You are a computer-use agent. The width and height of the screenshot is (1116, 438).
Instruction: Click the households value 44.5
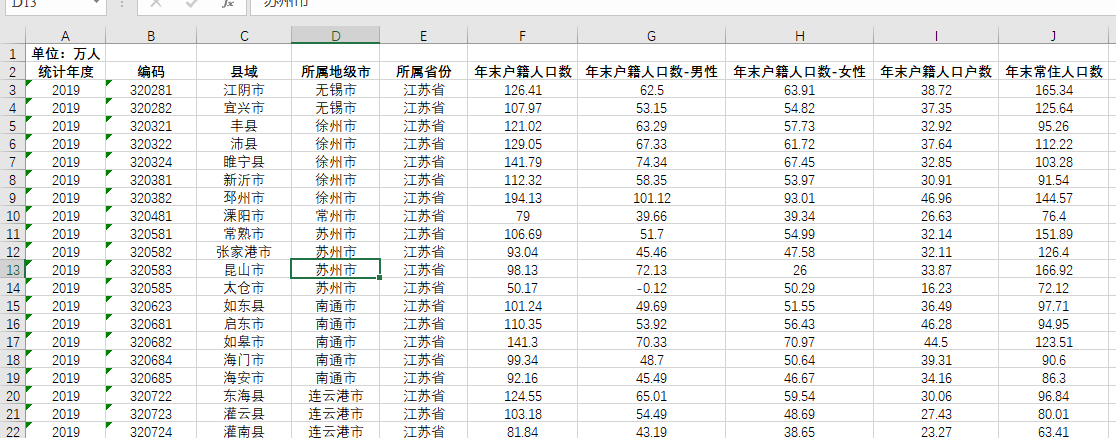click(935, 342)
